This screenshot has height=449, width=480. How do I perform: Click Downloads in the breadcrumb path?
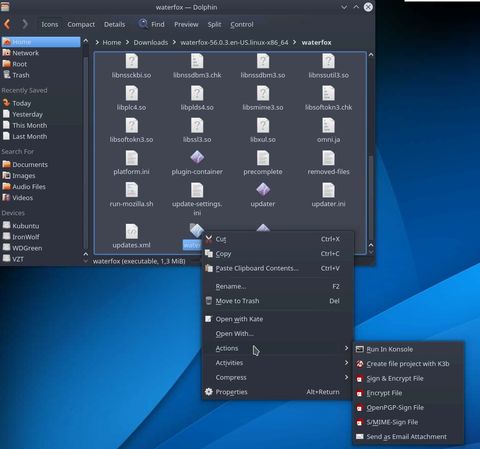pyautogui.click(x=151, y=42)
